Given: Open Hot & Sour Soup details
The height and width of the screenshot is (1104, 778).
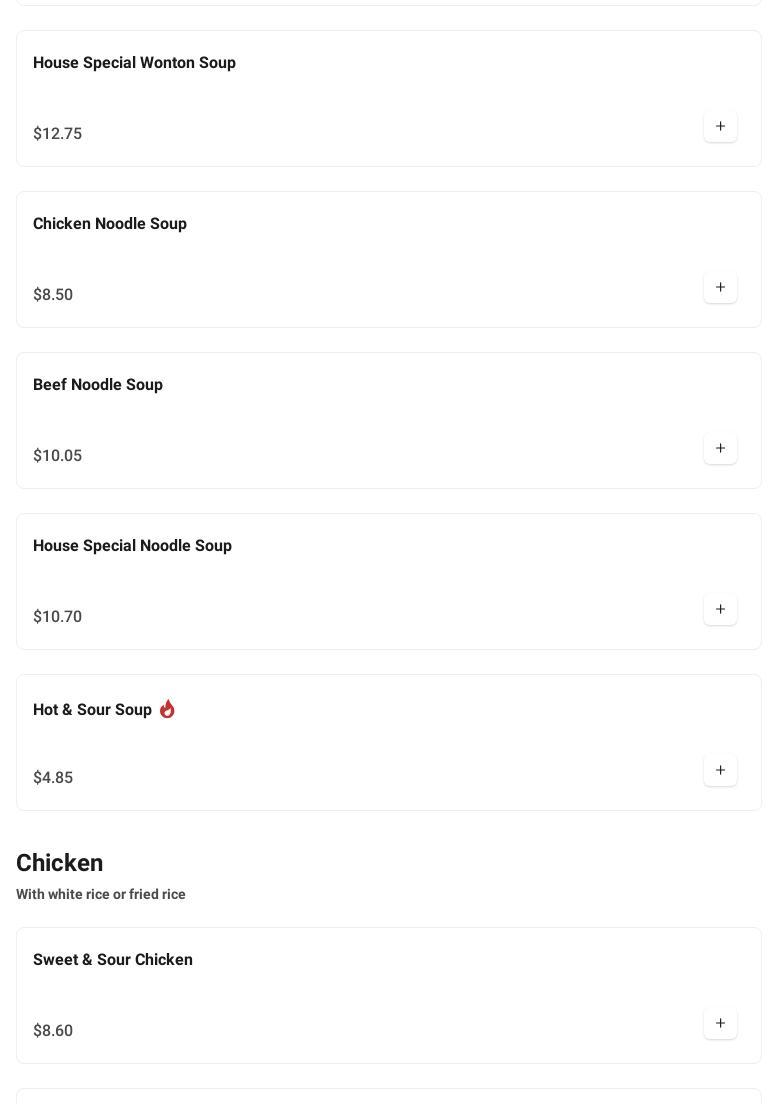Looking at the screenshot, I should [92, 710].
